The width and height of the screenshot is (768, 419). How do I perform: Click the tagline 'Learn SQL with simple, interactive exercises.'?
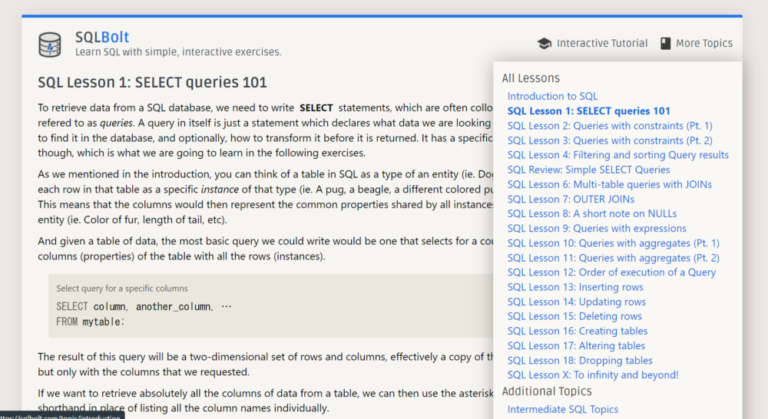(x=178, y=52)
